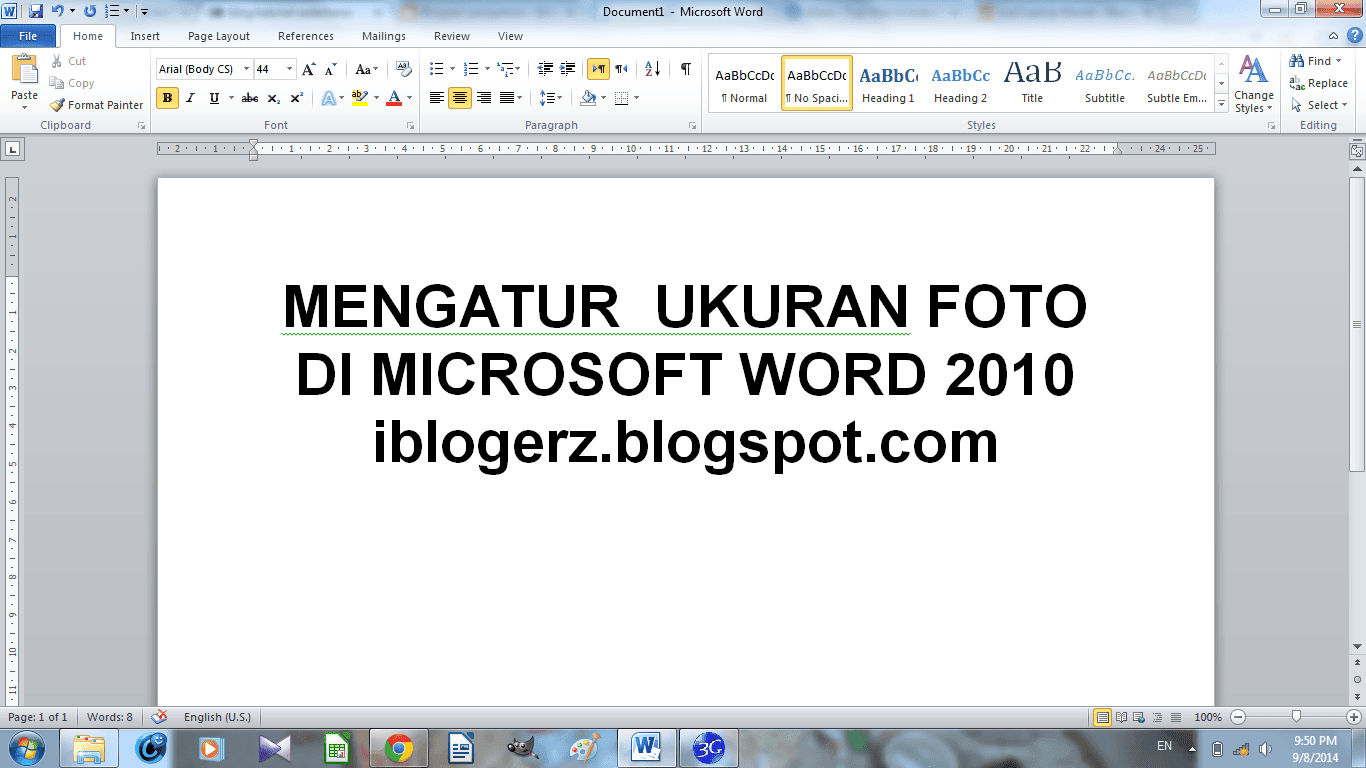Click the Paste clipboard icon
1366x768 pixels.
[24, 70]
